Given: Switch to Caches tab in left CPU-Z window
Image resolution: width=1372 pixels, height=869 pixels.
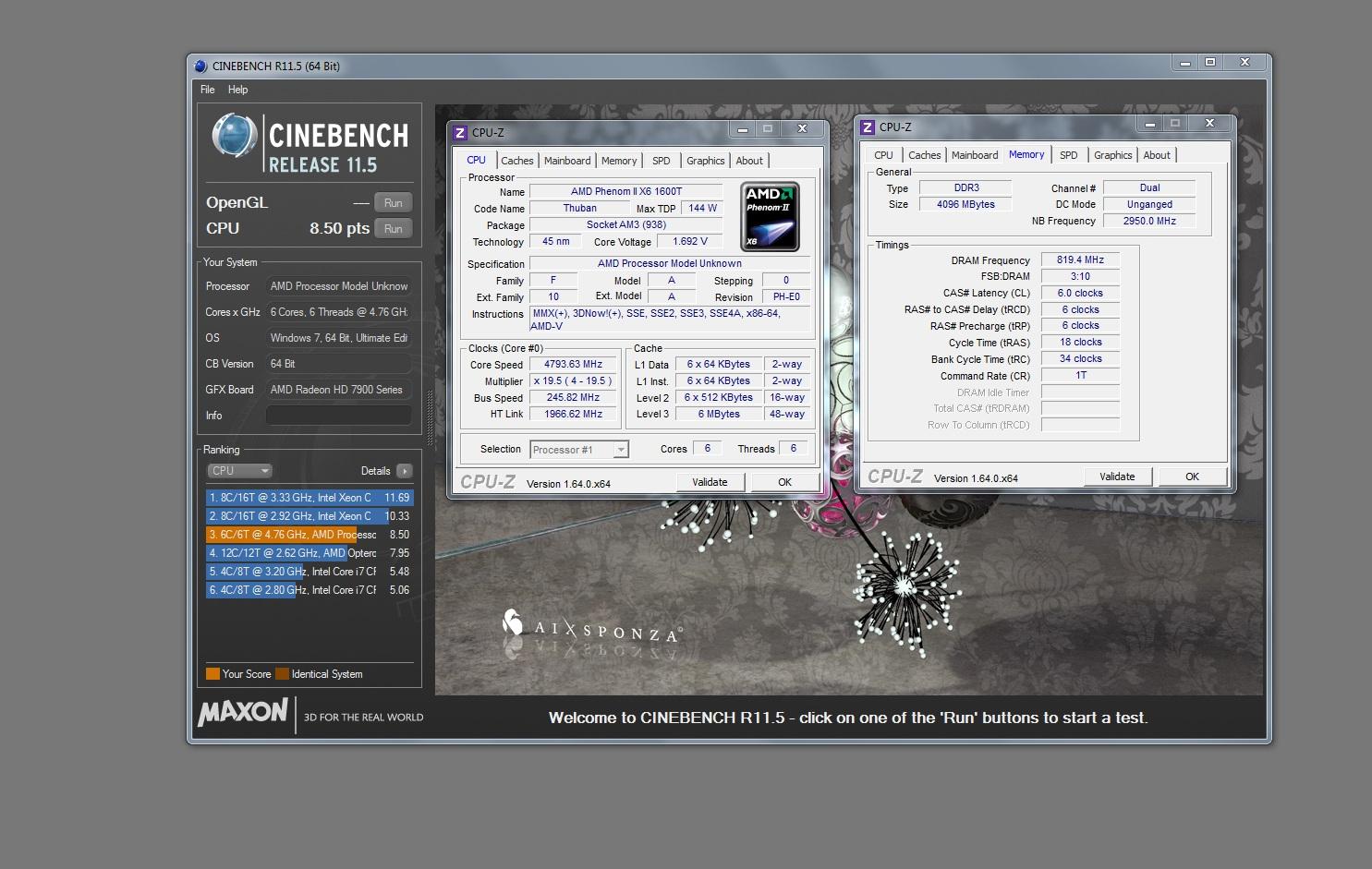Looking at the screenshot, I should [x=517, y=161].
